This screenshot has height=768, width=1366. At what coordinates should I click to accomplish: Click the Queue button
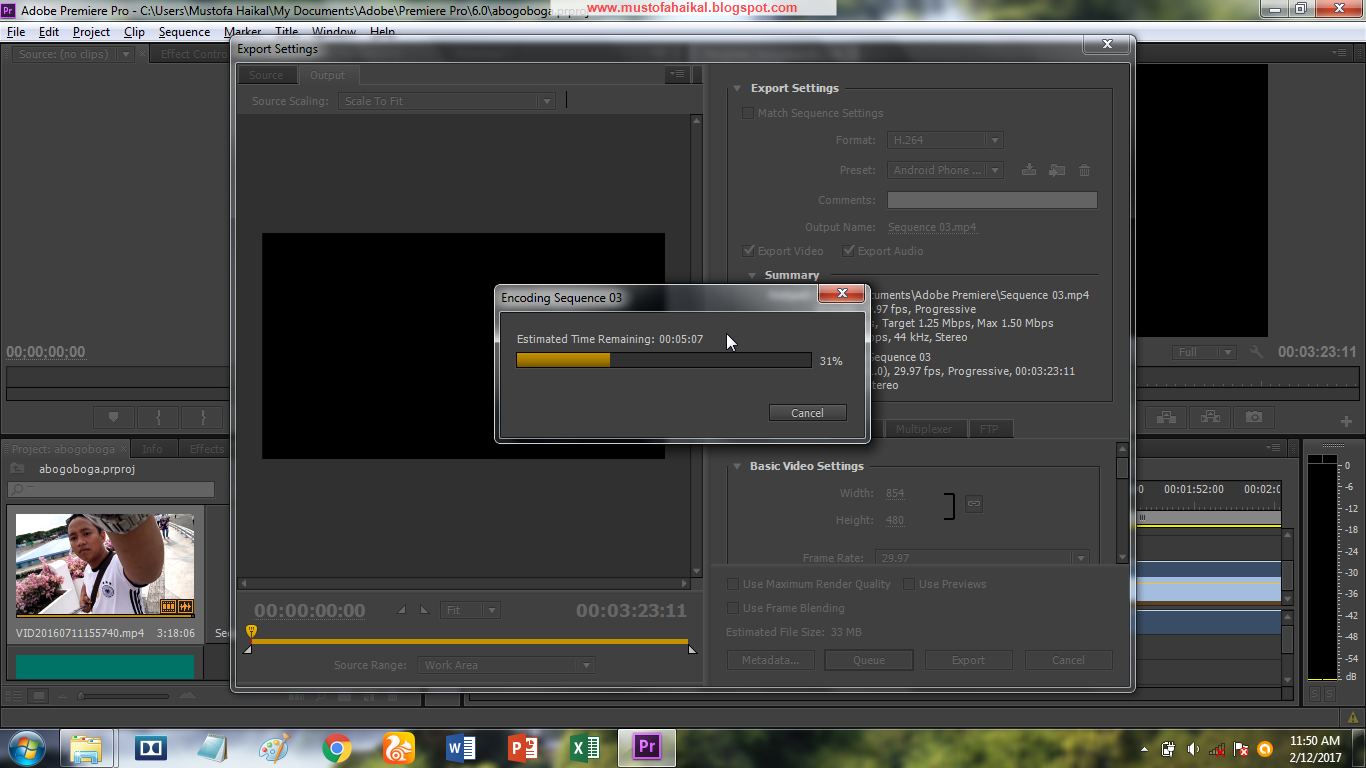(869, 660)
